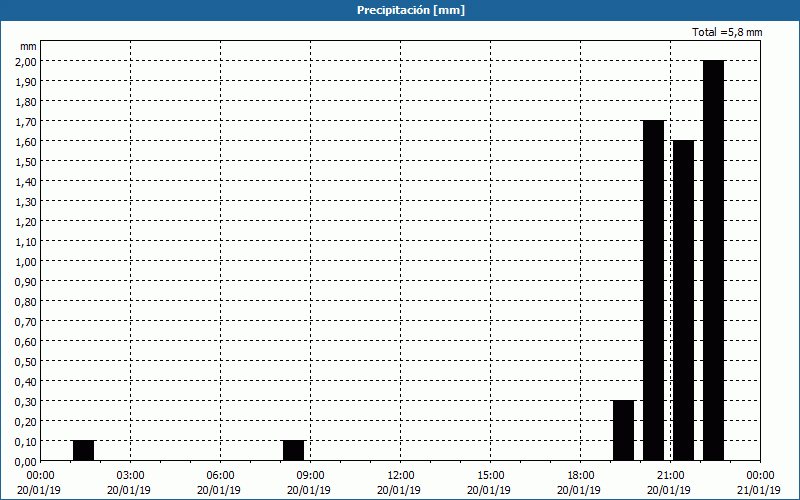Select the tallest bar reaching 2,00 mm
The height and width of the screenshot is (500, 800).
click(713, 260)
